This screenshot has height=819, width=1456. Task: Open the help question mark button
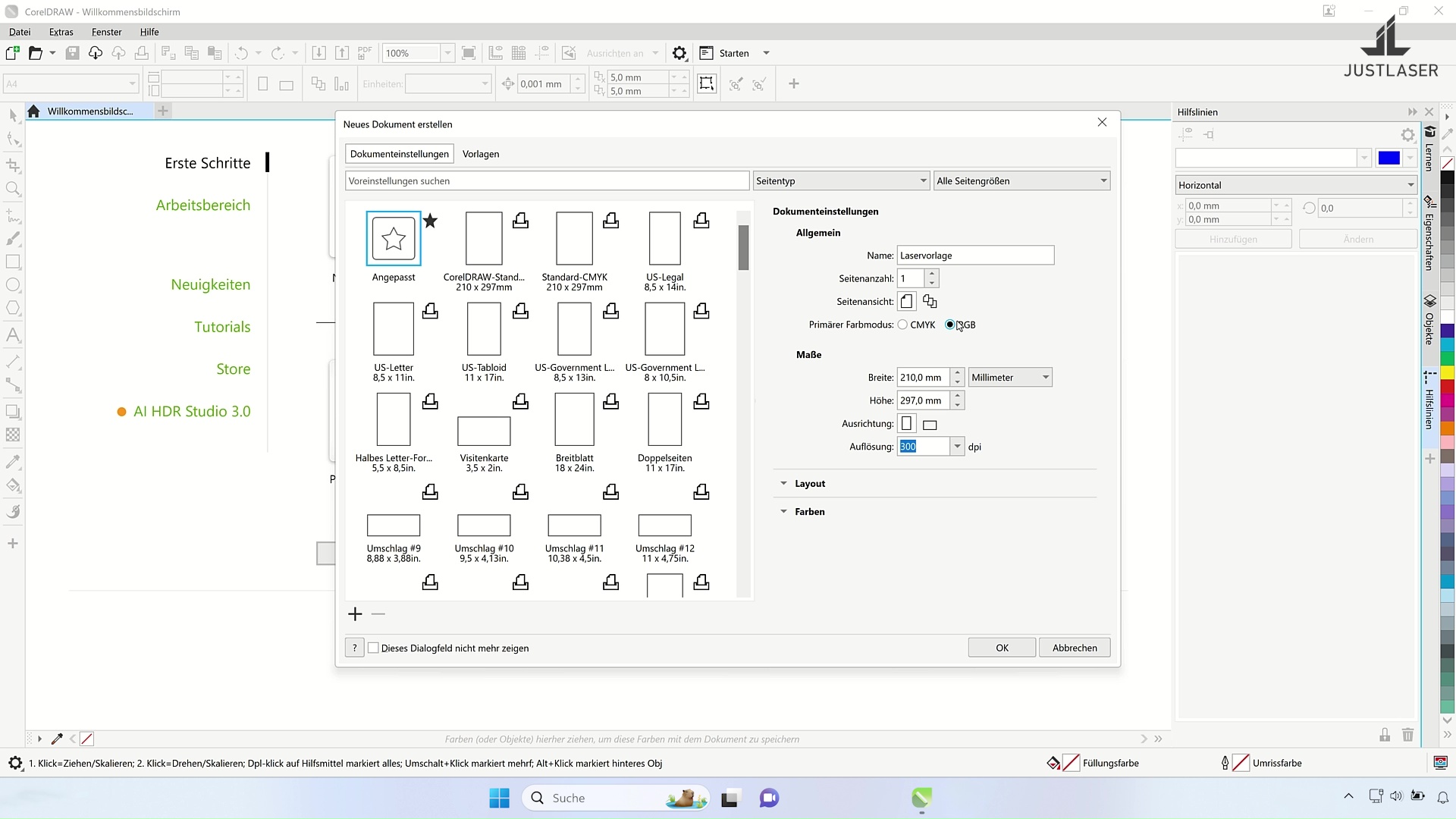pos(354,648)
